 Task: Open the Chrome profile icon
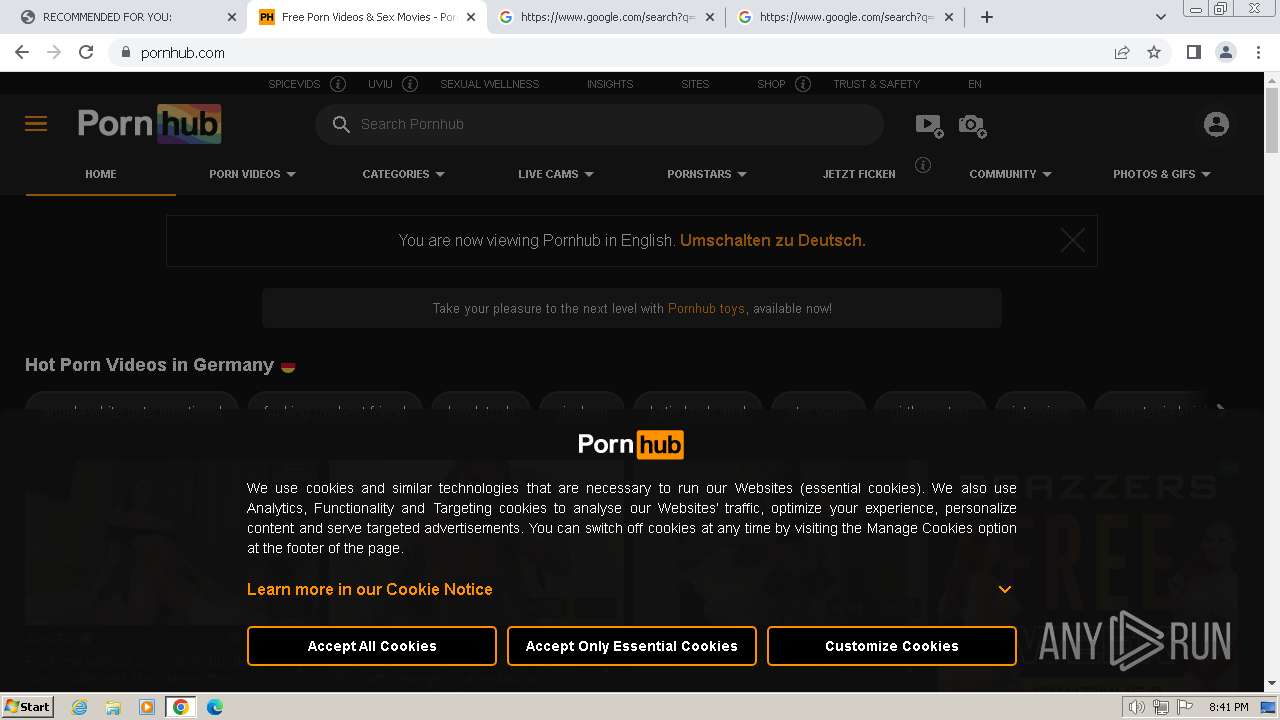(1225, 52)
